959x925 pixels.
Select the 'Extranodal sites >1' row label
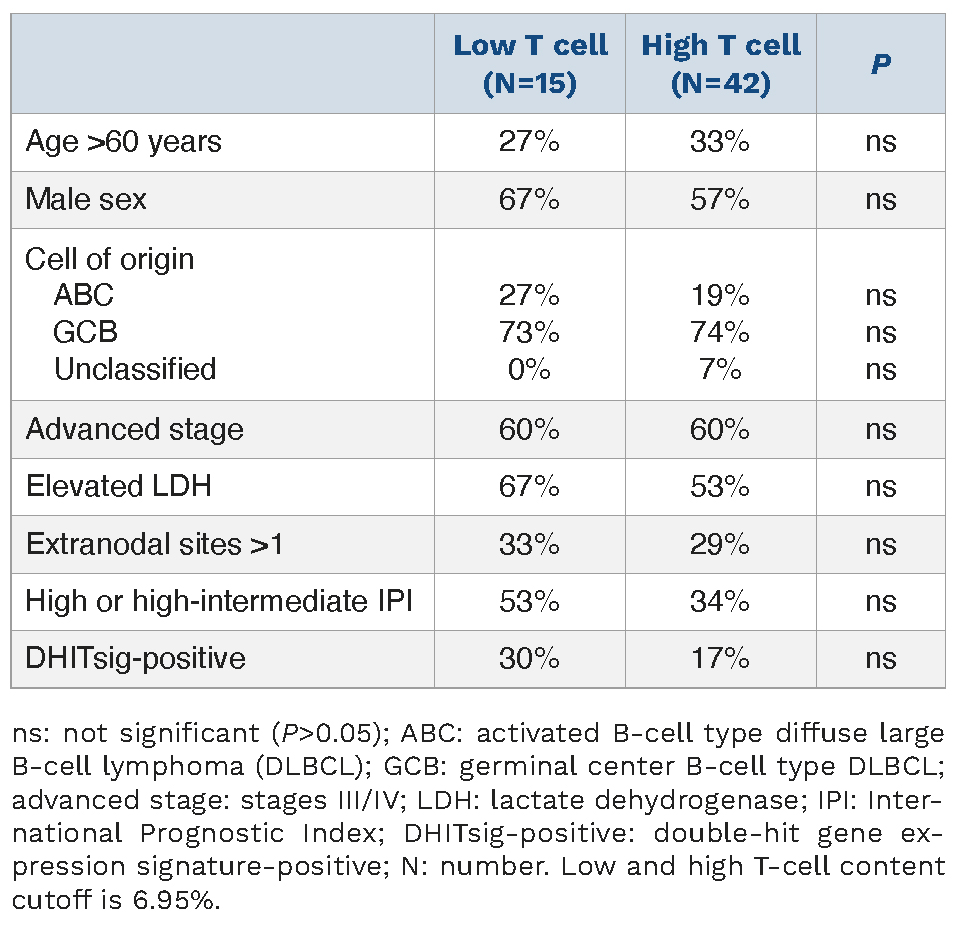click(x=155, y=544)
